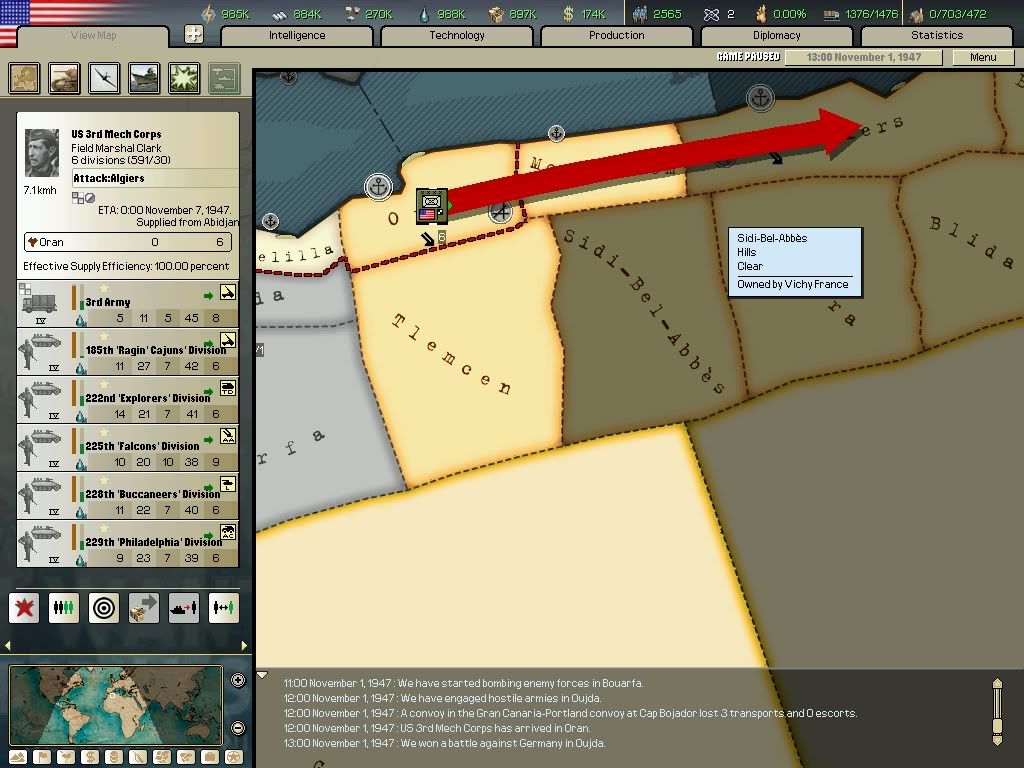
Task: Toggle naval units display with the warship icon
Action: [x=144, y=78]
